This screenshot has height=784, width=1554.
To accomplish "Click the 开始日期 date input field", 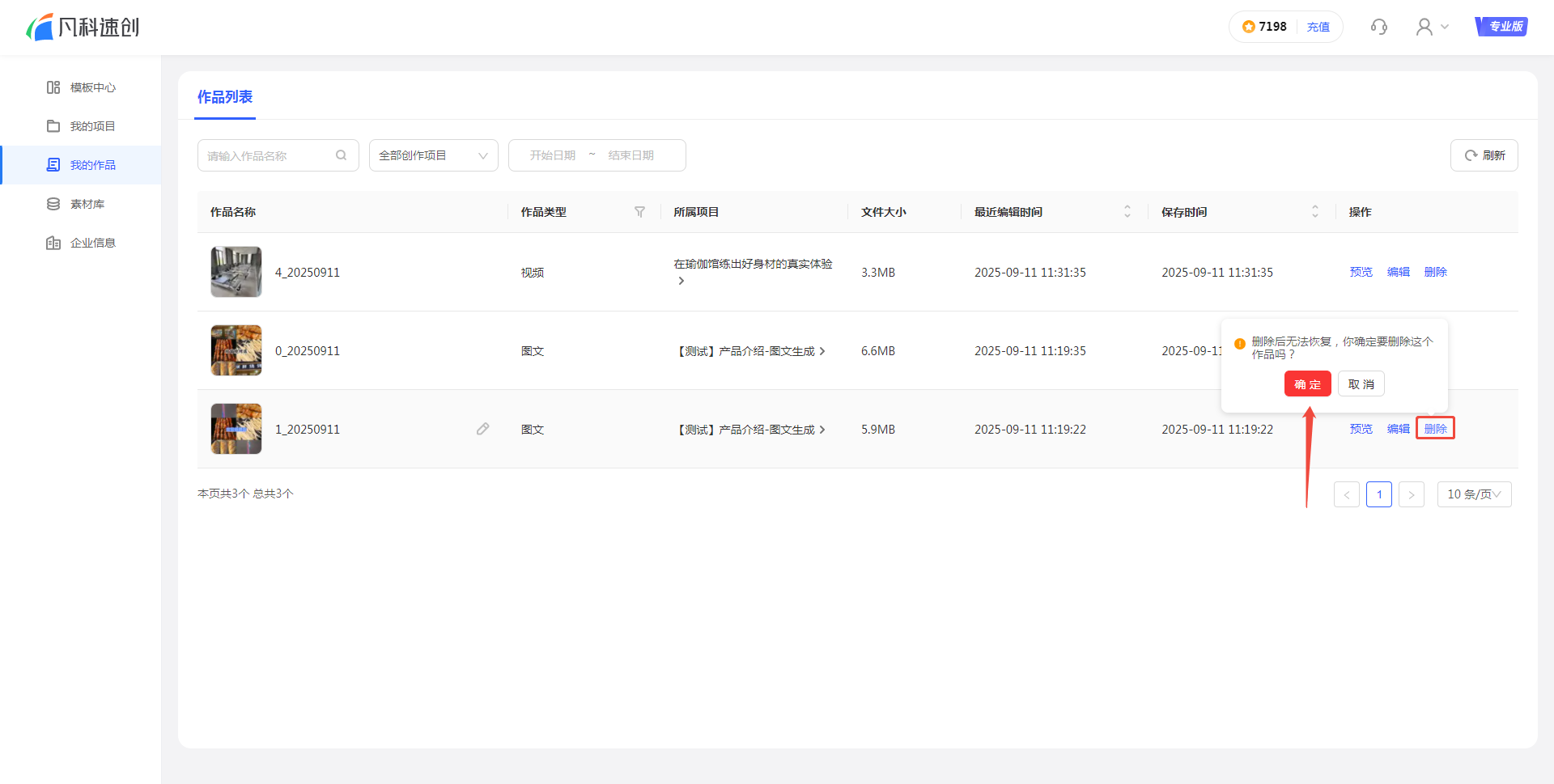I will click(553, 155).
